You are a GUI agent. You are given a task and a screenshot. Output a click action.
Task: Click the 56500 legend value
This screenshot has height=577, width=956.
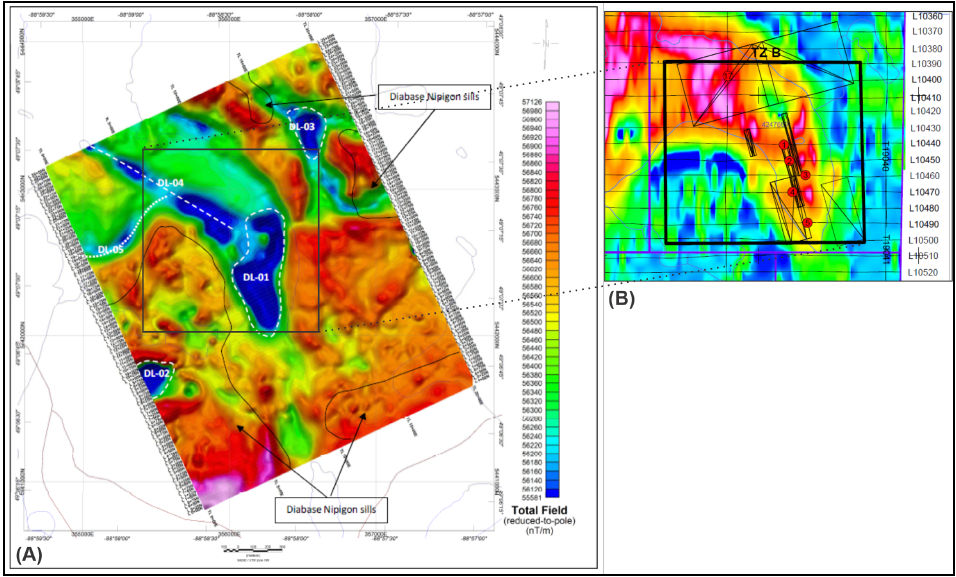point(530,321)
